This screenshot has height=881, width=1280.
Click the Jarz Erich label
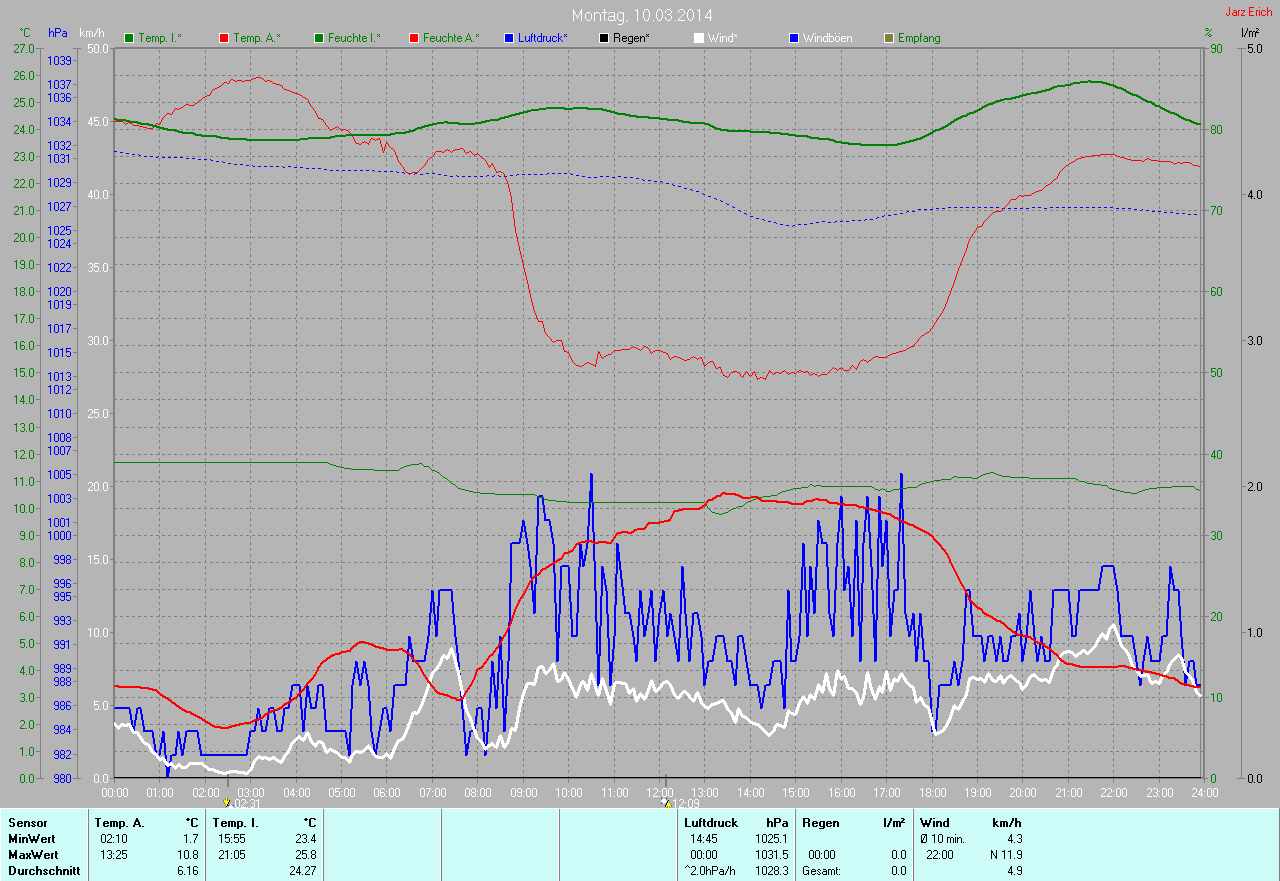coord(1248,12)
